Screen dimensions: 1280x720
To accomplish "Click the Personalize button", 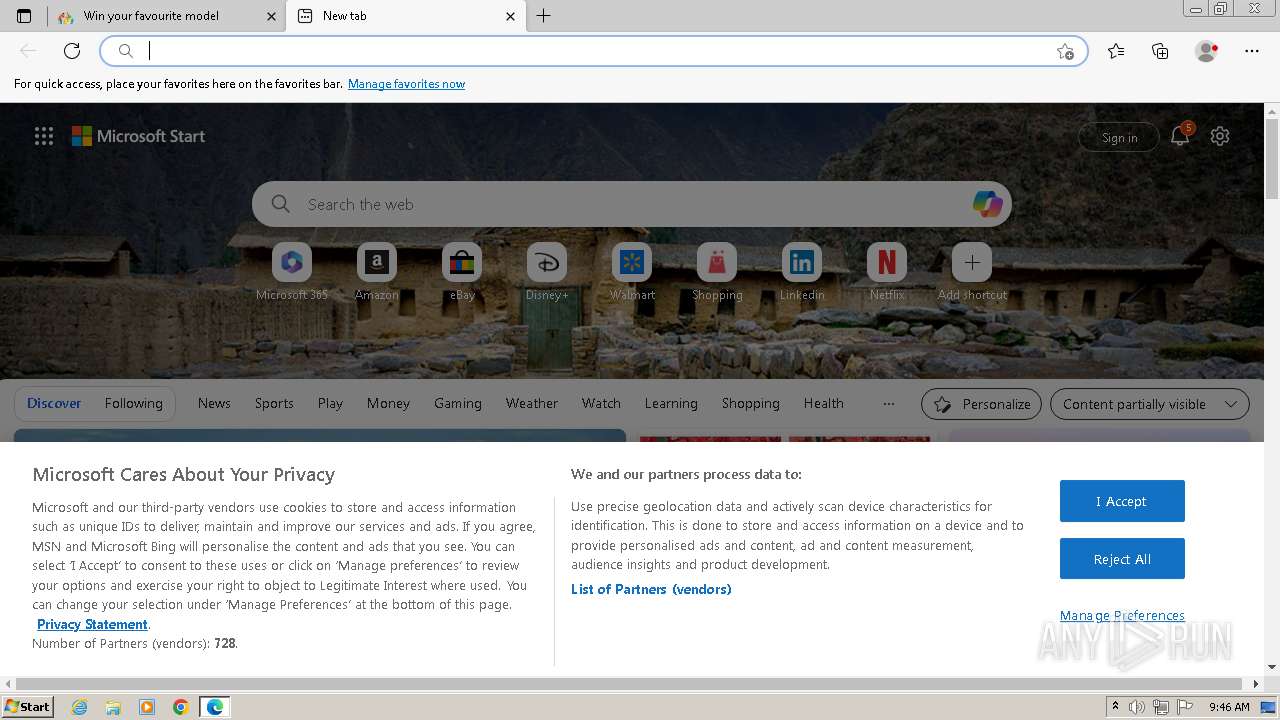I will click(x=981, y=404).
